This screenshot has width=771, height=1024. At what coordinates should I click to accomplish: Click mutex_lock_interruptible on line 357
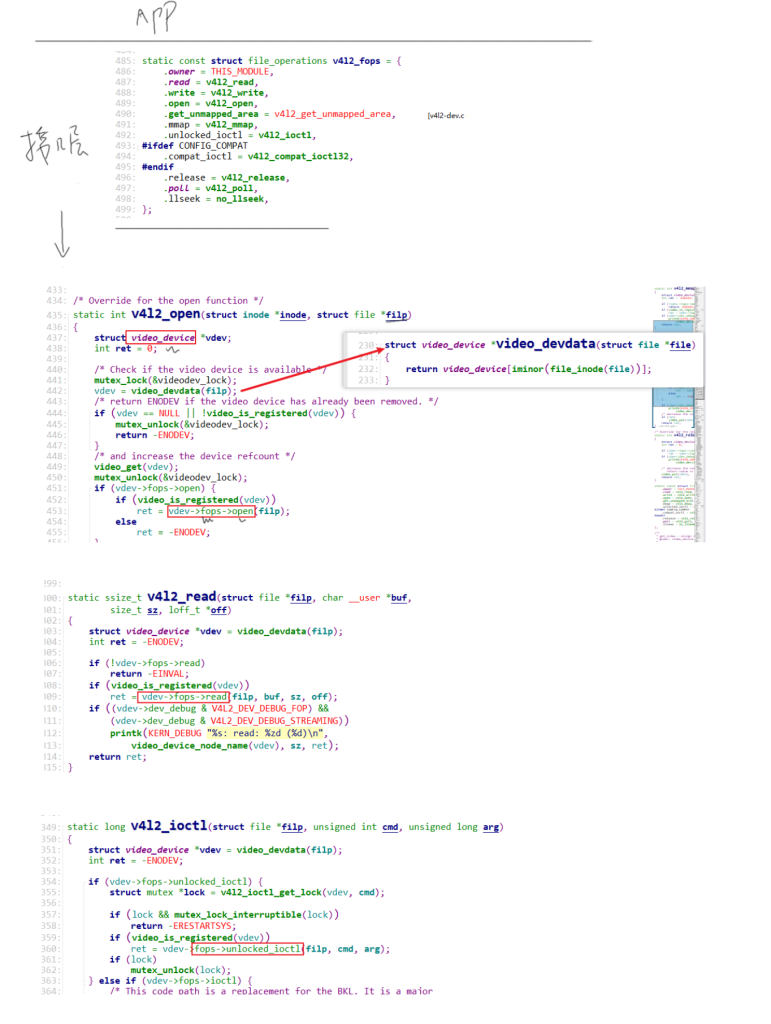pos(238,915)
